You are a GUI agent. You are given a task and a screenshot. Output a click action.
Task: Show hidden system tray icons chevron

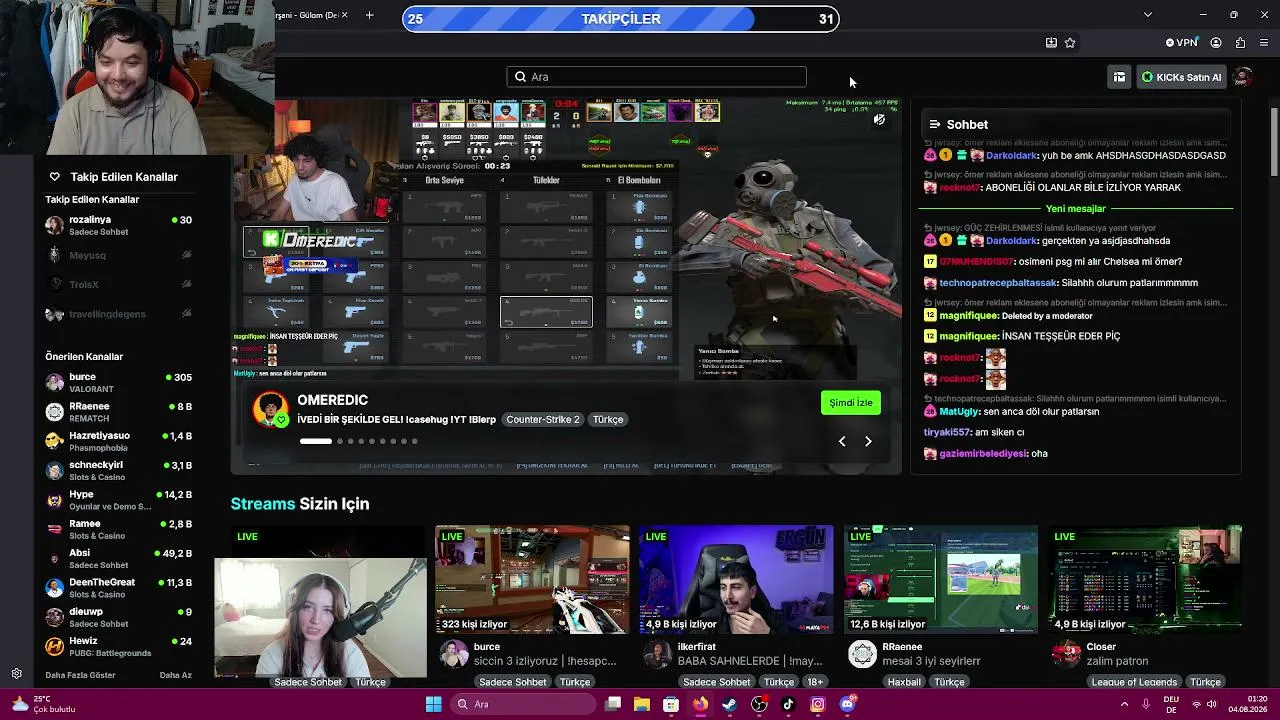tap(1124, 704)
